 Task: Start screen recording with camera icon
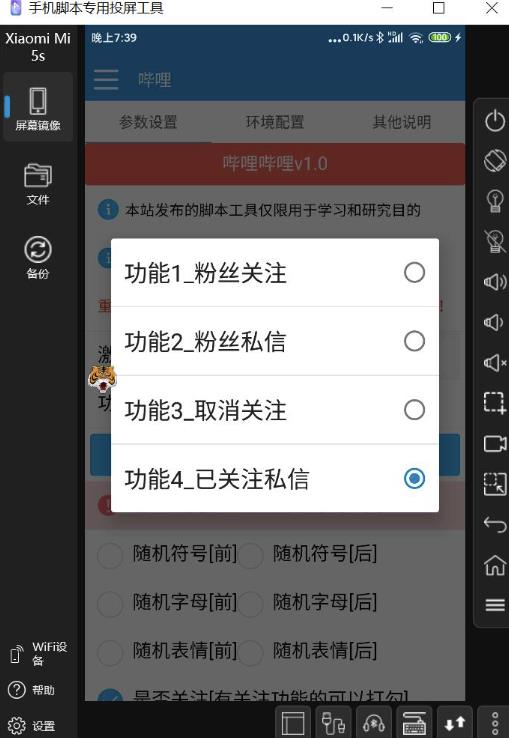coord(495,443)
